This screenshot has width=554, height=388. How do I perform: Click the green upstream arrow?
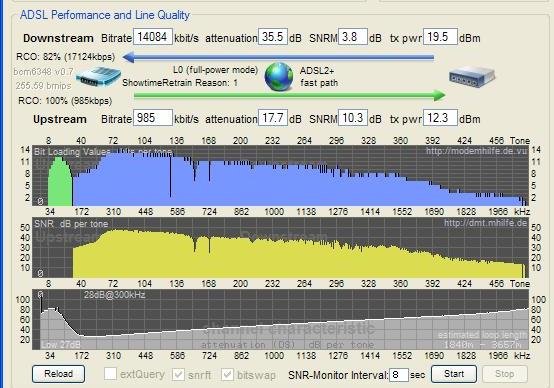click(x=290, y=95)
